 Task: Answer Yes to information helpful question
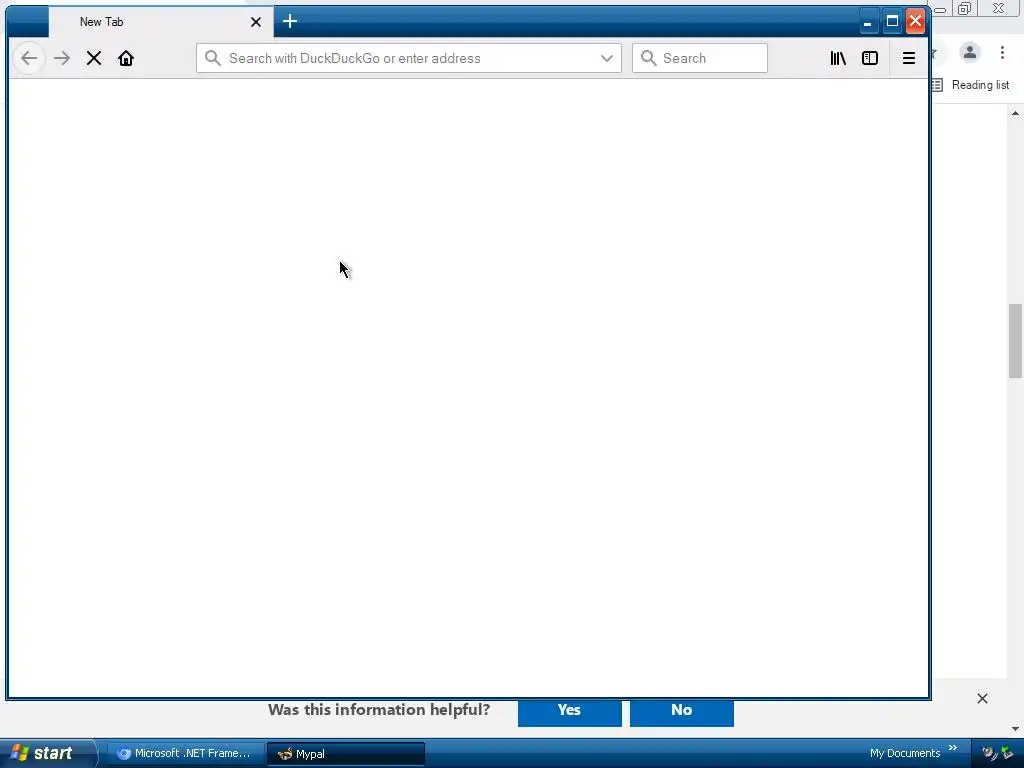point(569,711)
